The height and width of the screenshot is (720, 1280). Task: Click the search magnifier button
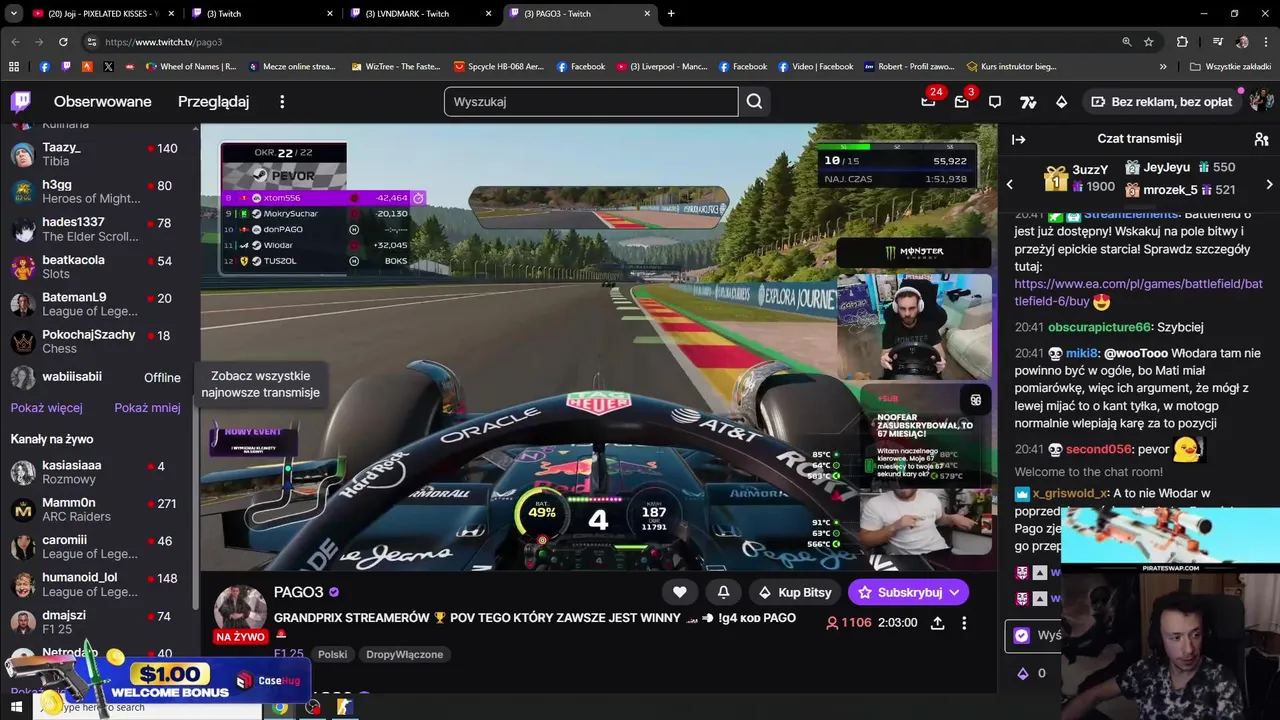[754, 101]
